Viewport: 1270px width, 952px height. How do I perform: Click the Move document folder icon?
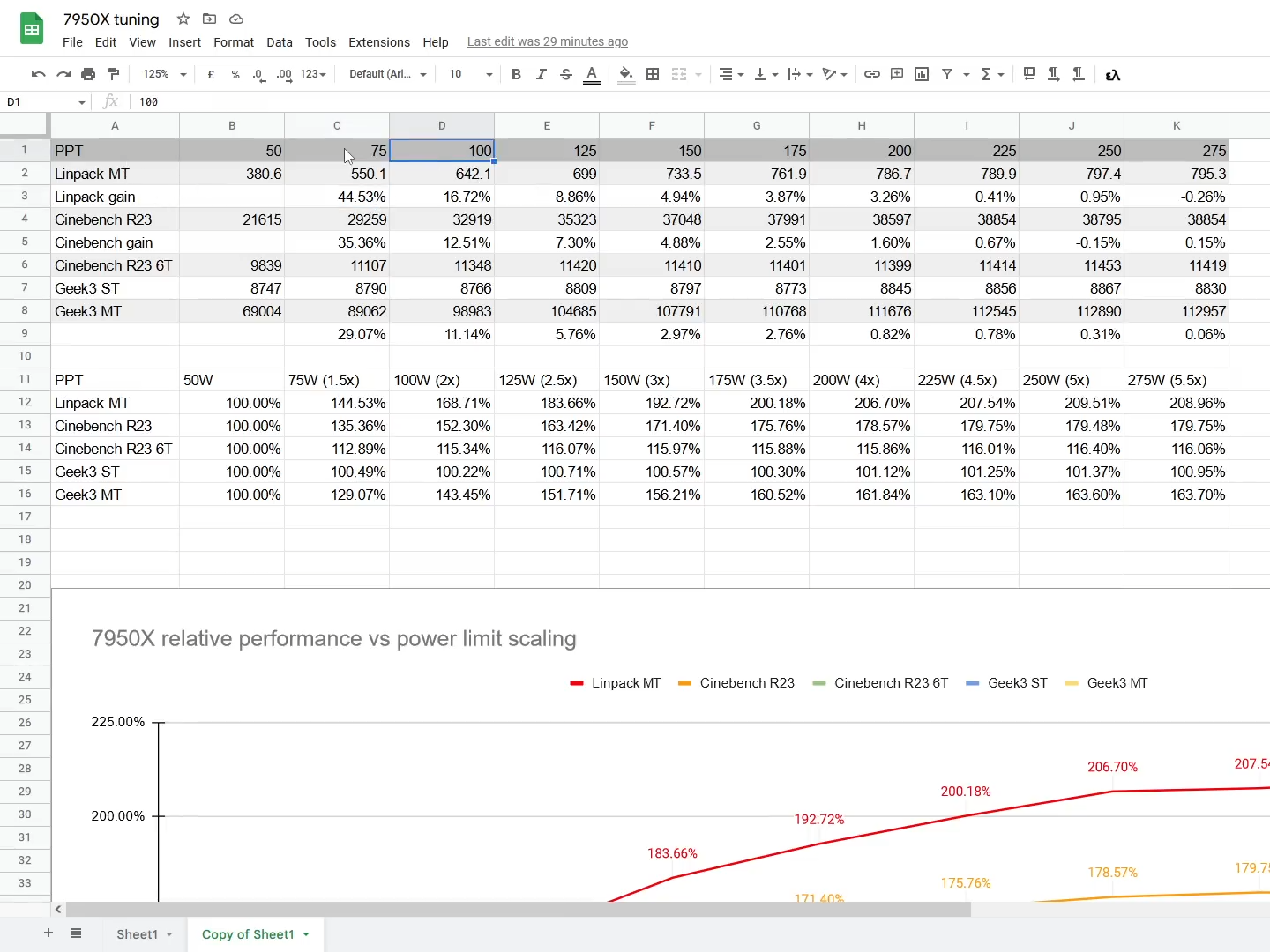click(209, 19)
